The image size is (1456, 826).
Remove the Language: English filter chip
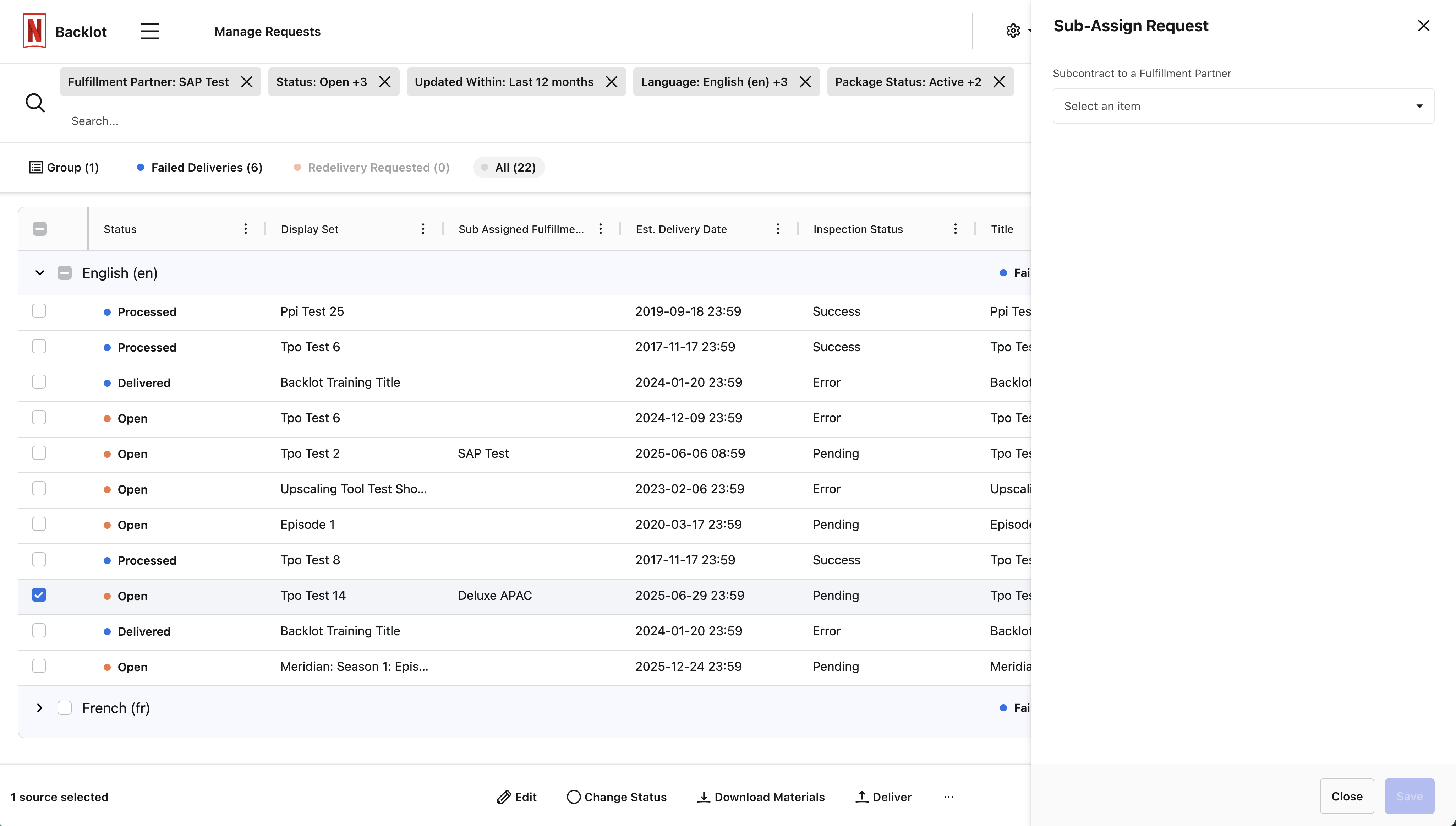(x=805, y=82)
